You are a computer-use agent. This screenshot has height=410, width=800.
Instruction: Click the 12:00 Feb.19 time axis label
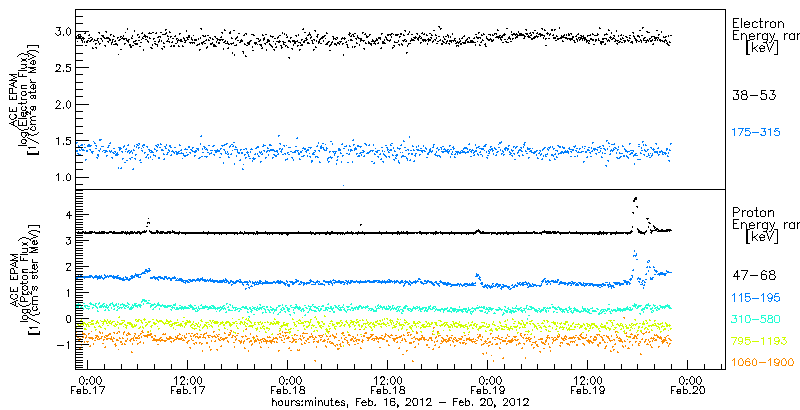pyautogui.click(x=587, y=385)
